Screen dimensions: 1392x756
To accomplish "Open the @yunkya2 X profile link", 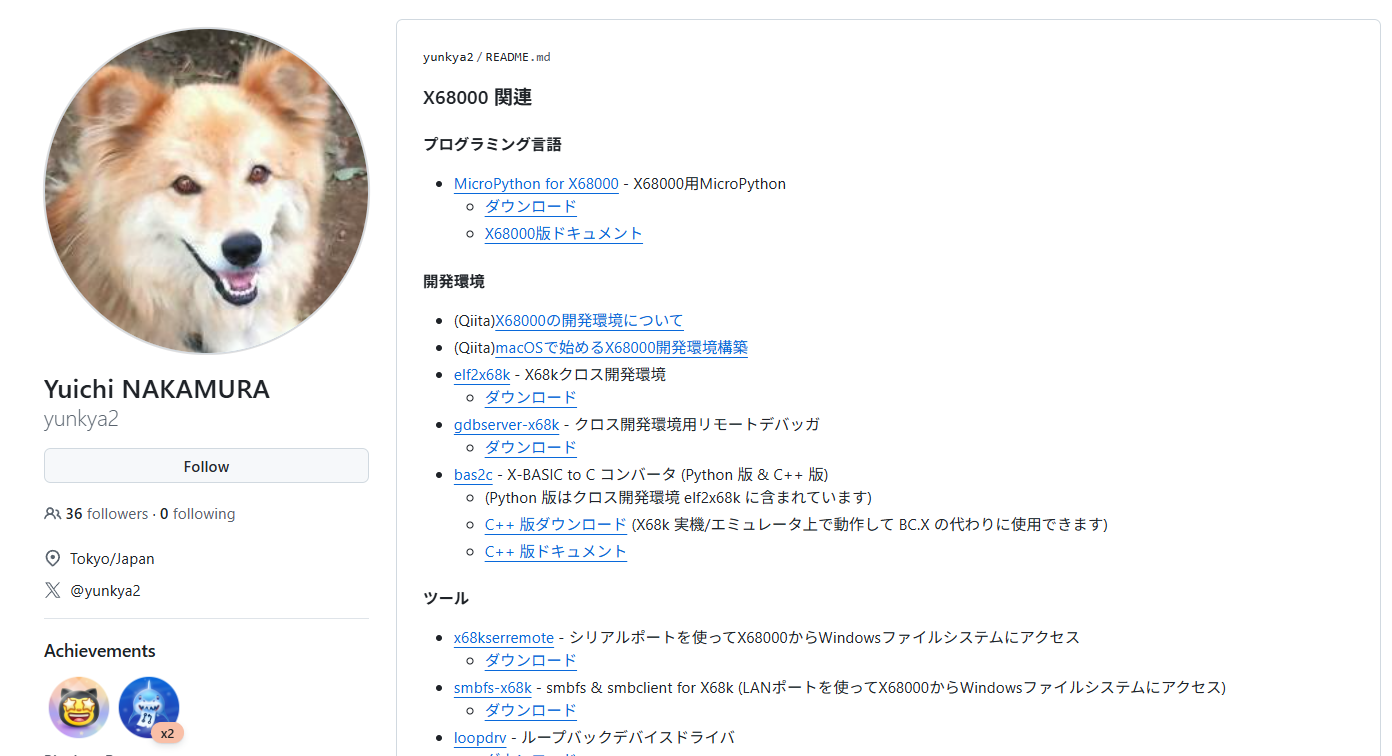I will click(105, 590).
